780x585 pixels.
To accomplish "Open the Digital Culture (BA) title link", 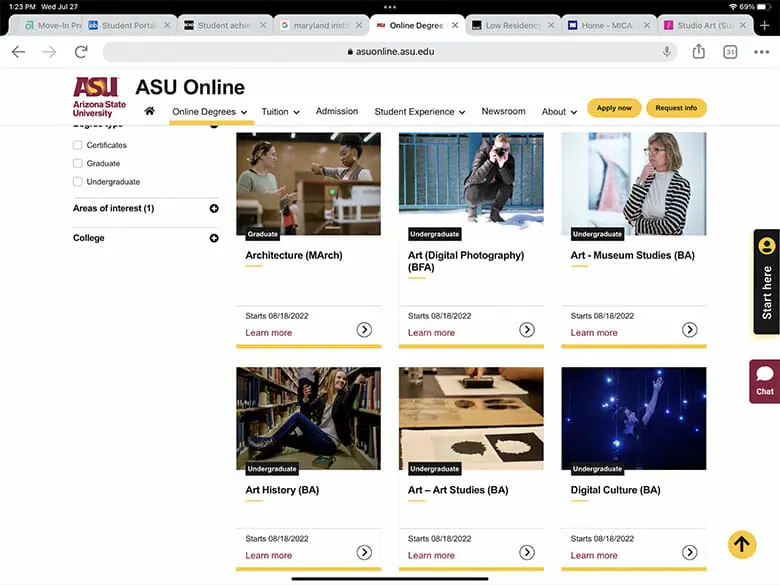I will pos(615,490).
